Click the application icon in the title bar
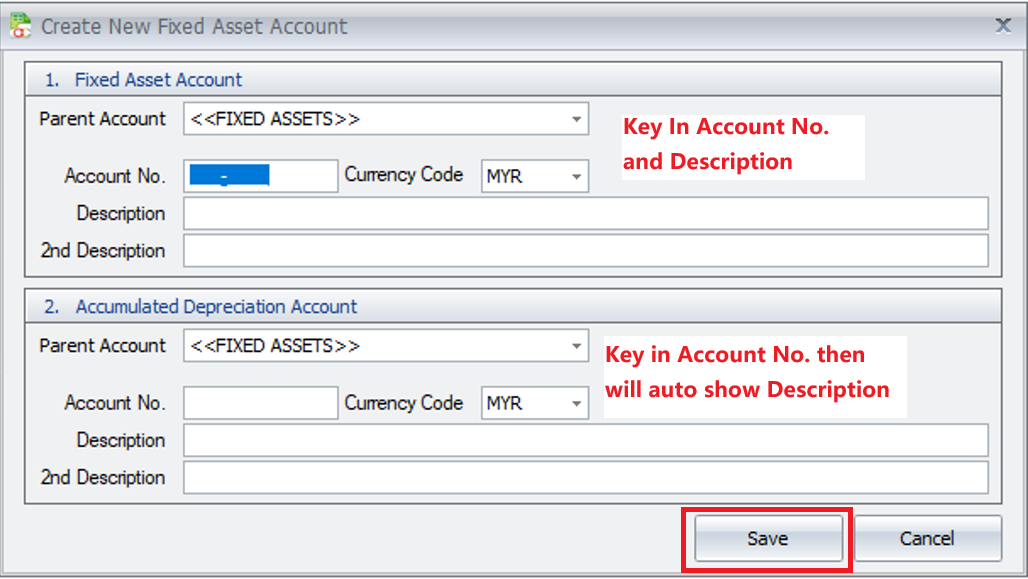 [20, 25]
